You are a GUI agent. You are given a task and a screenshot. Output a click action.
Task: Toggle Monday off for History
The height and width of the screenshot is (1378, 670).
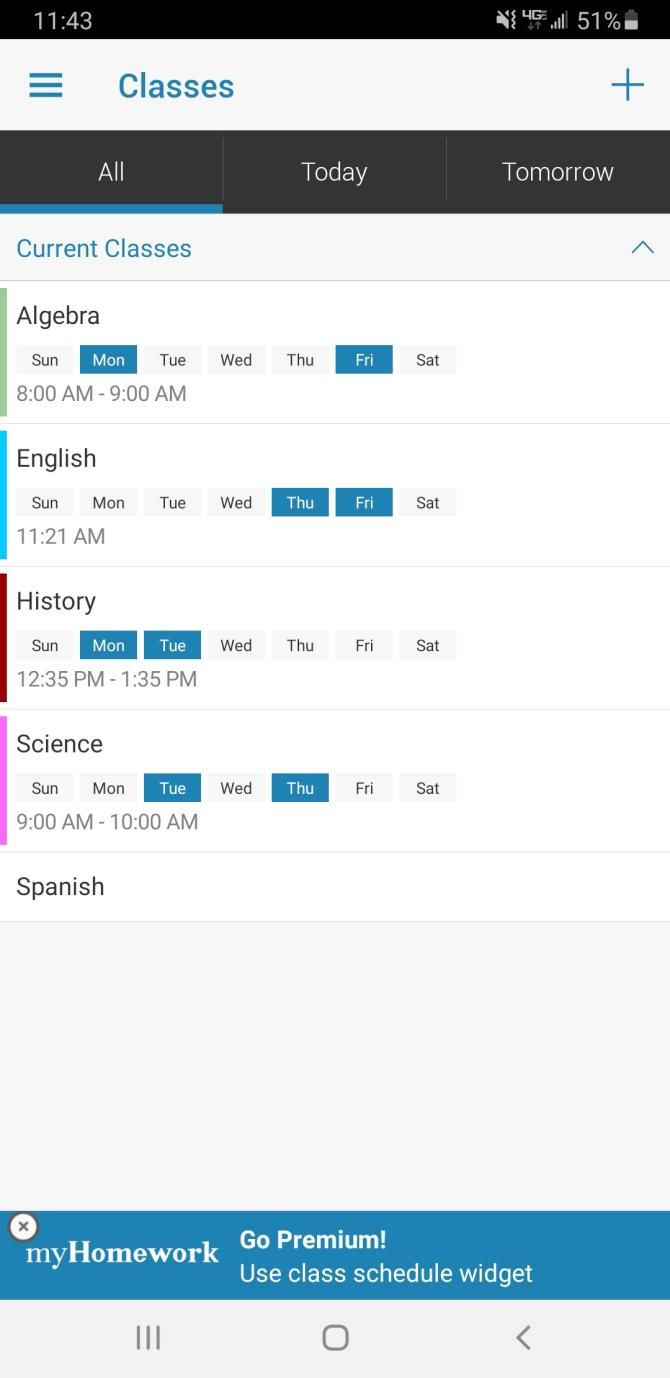point(107,645)
